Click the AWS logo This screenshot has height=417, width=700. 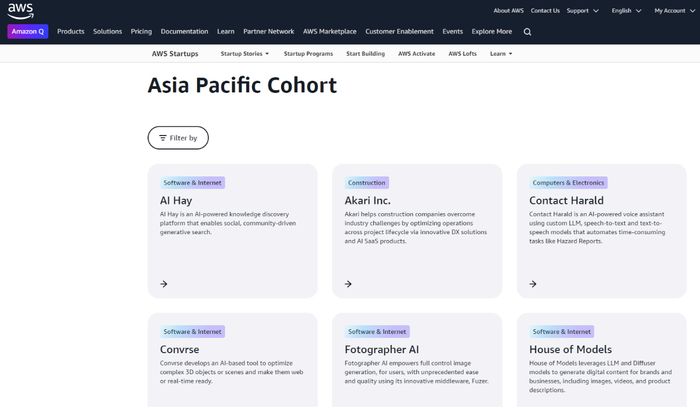click(x=21, y=11)
